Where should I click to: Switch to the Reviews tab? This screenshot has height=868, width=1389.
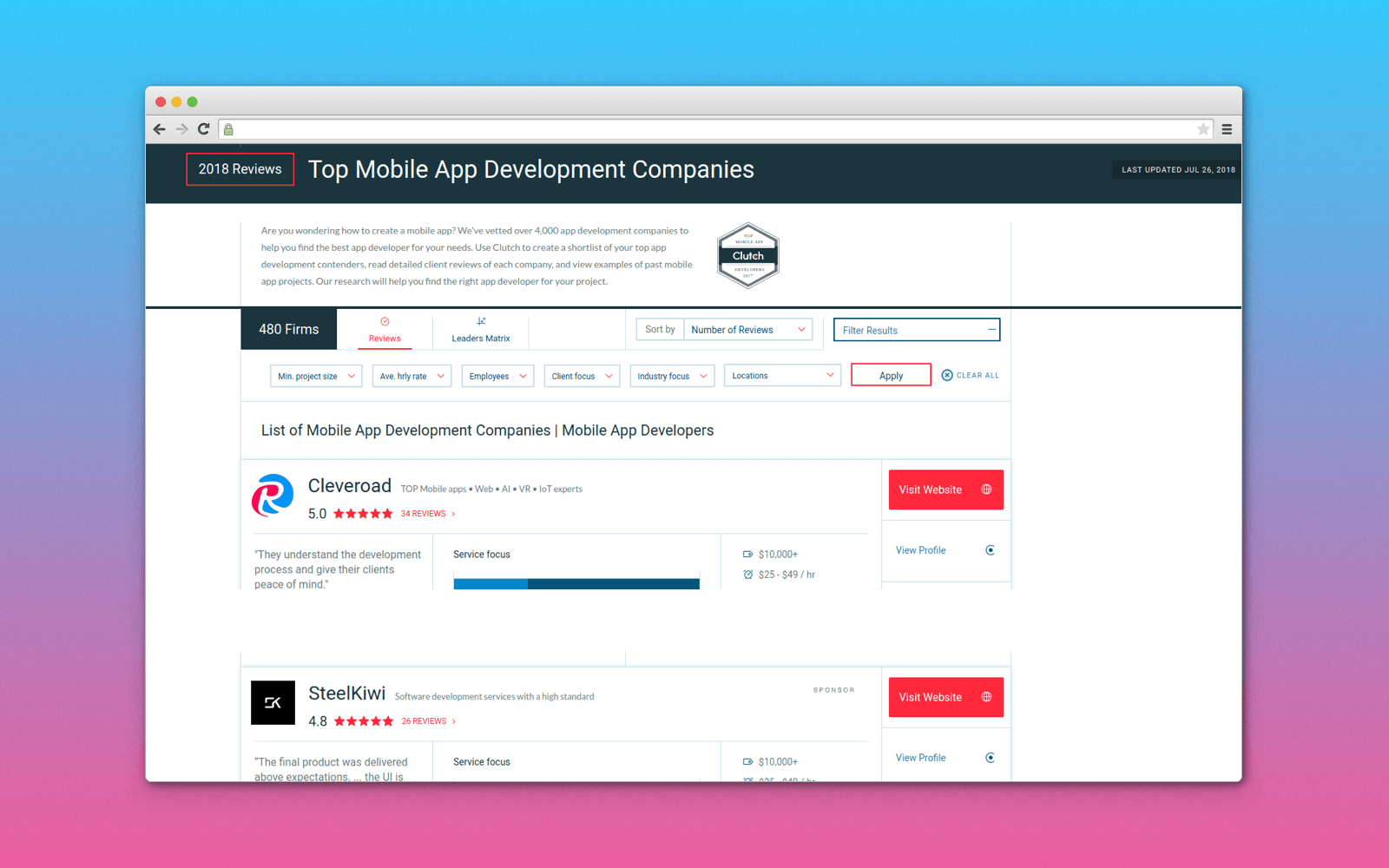[385, 329]
